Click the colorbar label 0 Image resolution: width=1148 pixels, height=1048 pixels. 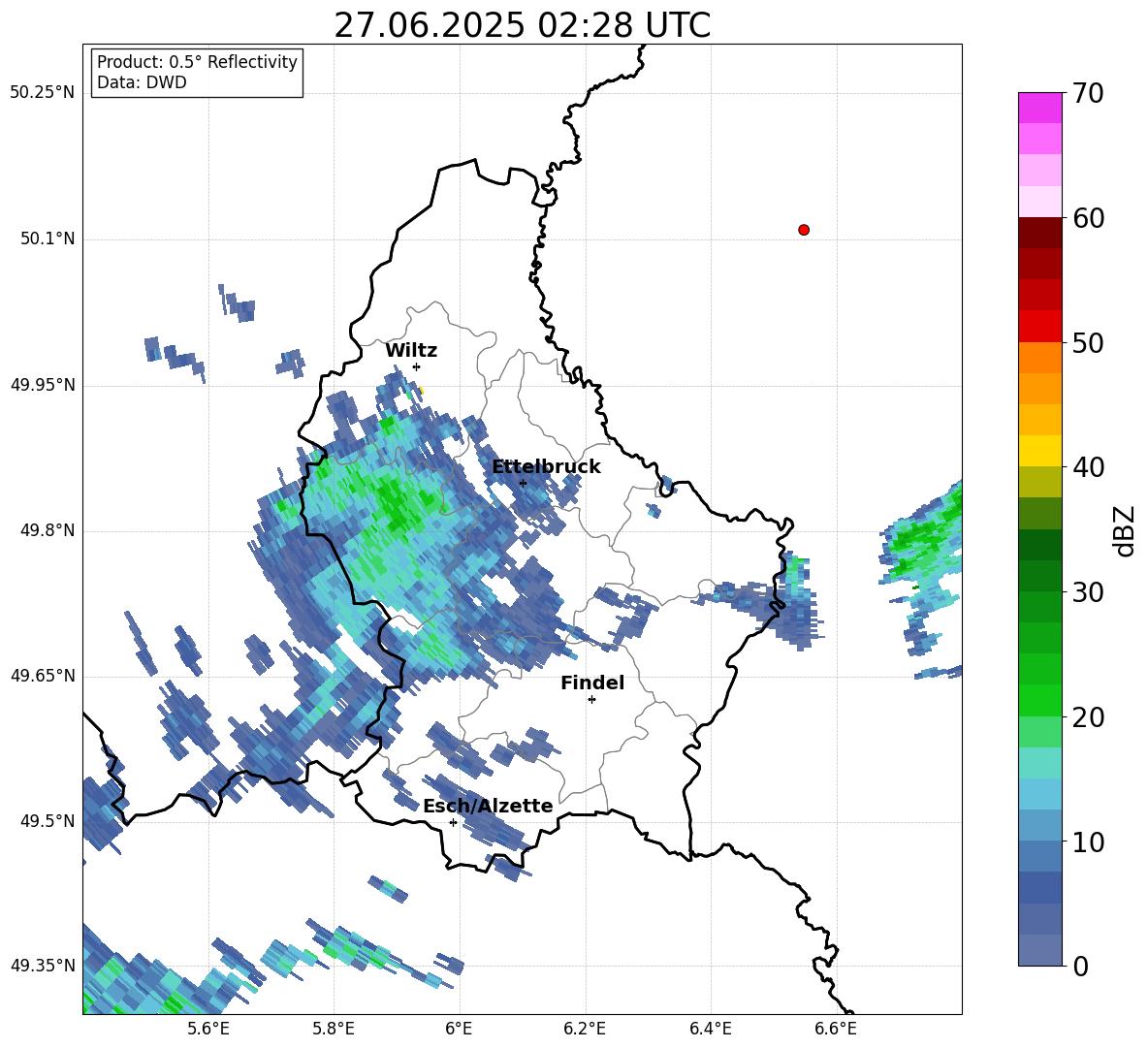1080,966
